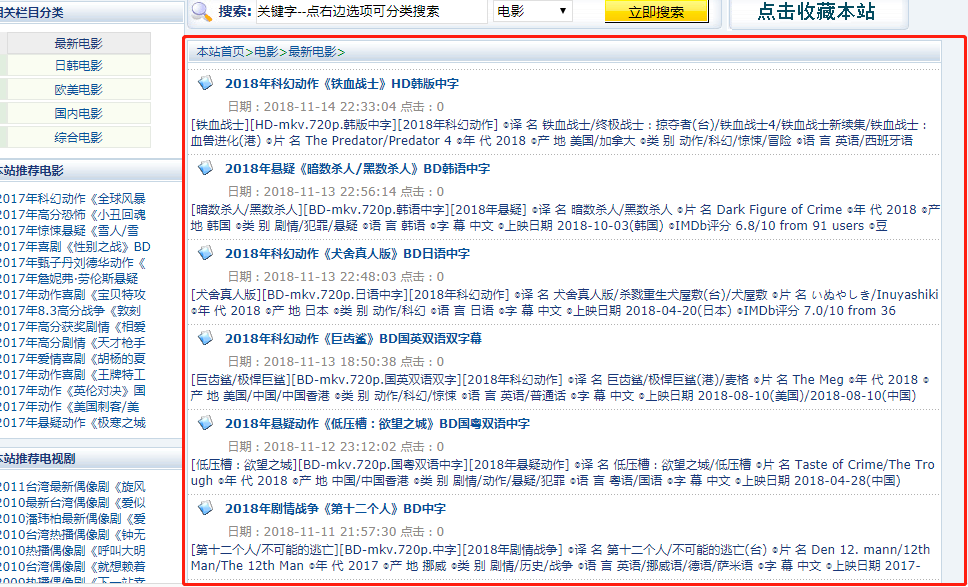The height and width of the screenshot is (587, 968).
Task: Open 2010台湾偶像剧《就想赖着 link
Action: point(72,567)
